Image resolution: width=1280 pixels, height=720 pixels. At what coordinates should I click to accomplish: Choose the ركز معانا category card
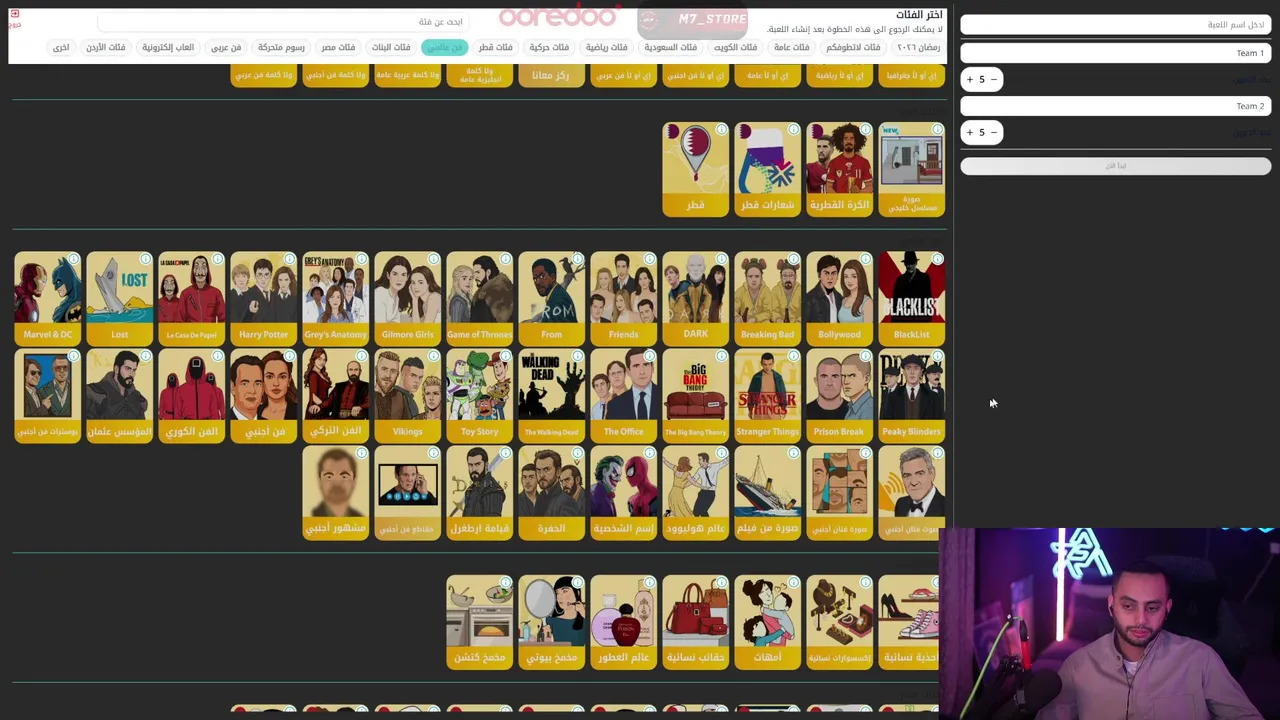click(x=552, y=75)
